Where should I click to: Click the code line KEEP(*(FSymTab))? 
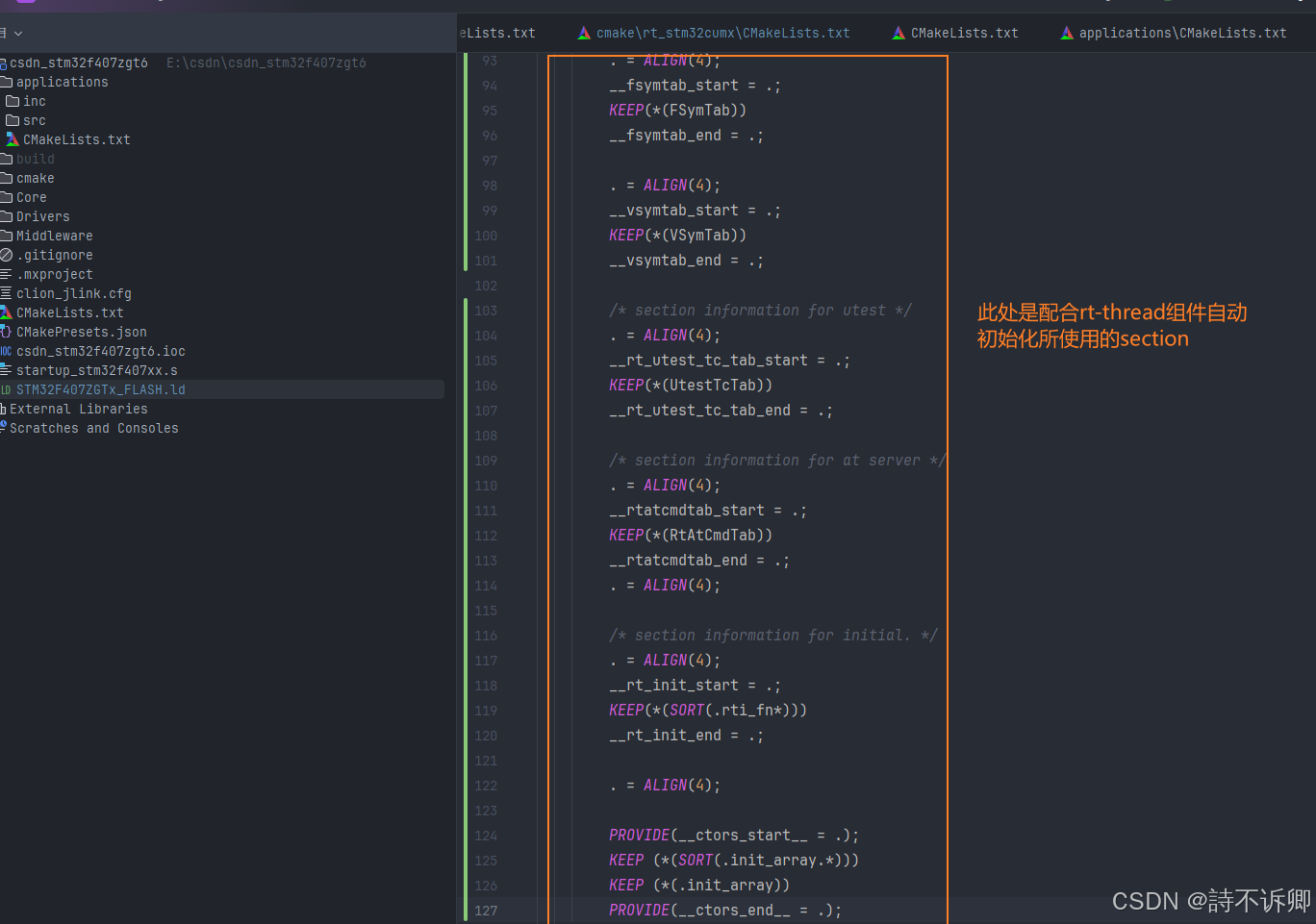pyautogui.click(x=677, y=111)
